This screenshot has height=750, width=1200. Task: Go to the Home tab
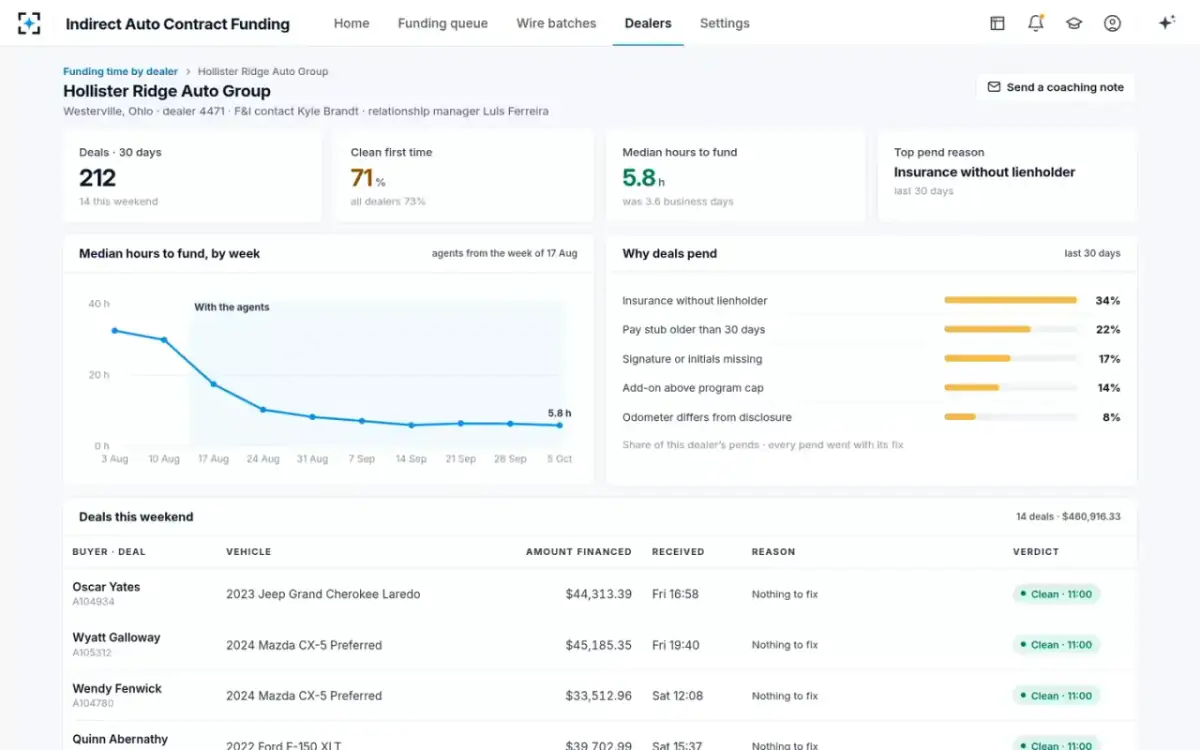click(351, 23)
